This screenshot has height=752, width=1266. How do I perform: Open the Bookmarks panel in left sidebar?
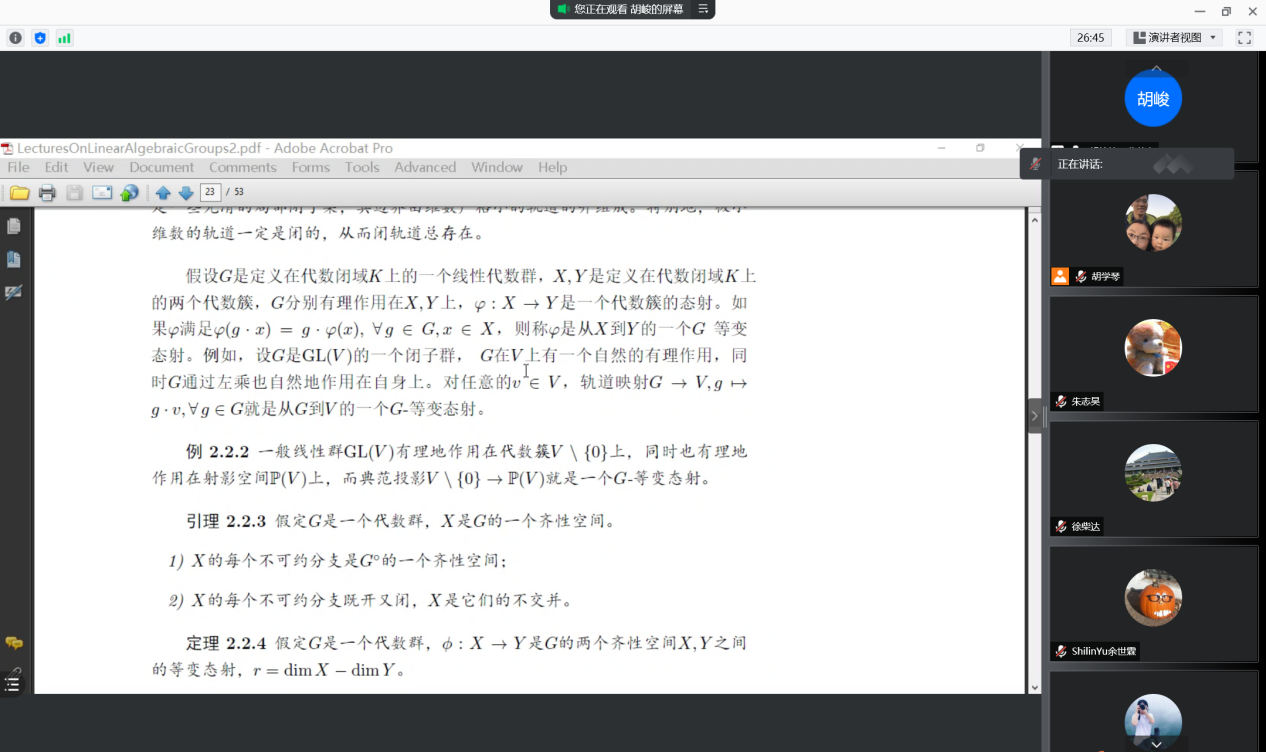14,260
